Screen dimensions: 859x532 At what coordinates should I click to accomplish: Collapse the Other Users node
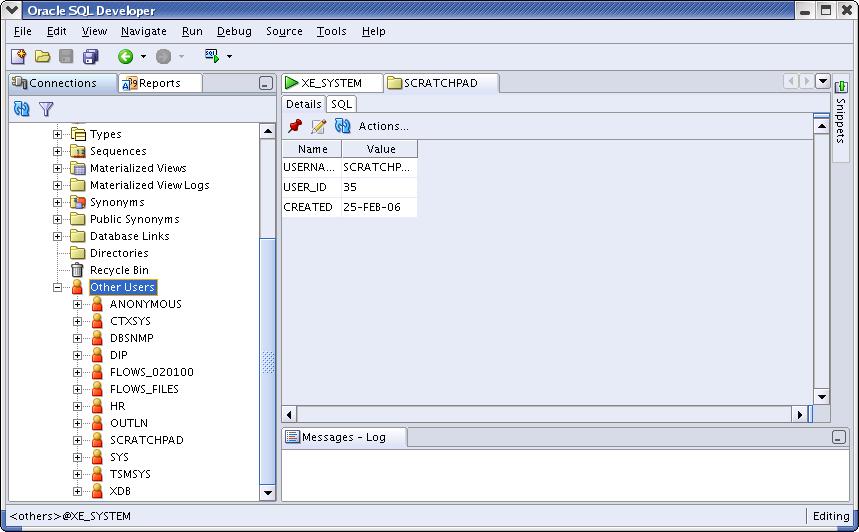(58, 287)
